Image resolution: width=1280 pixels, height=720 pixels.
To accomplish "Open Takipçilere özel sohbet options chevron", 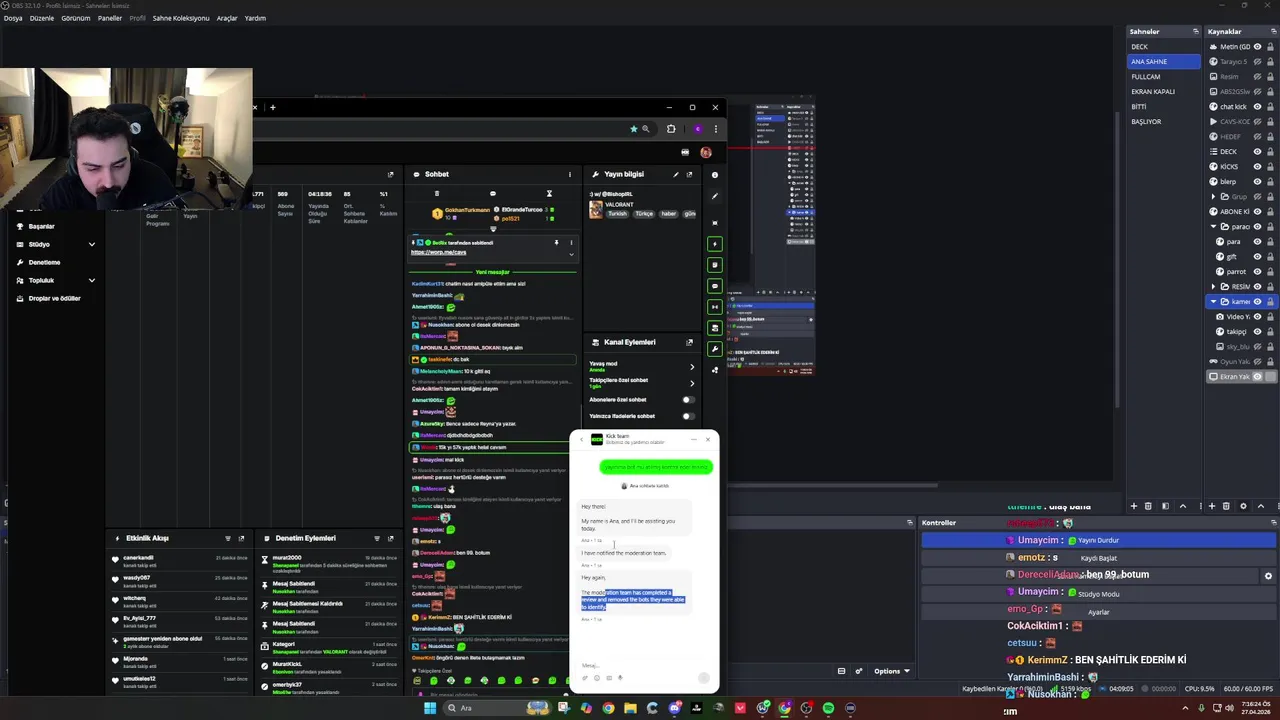I will coord(691,383).
